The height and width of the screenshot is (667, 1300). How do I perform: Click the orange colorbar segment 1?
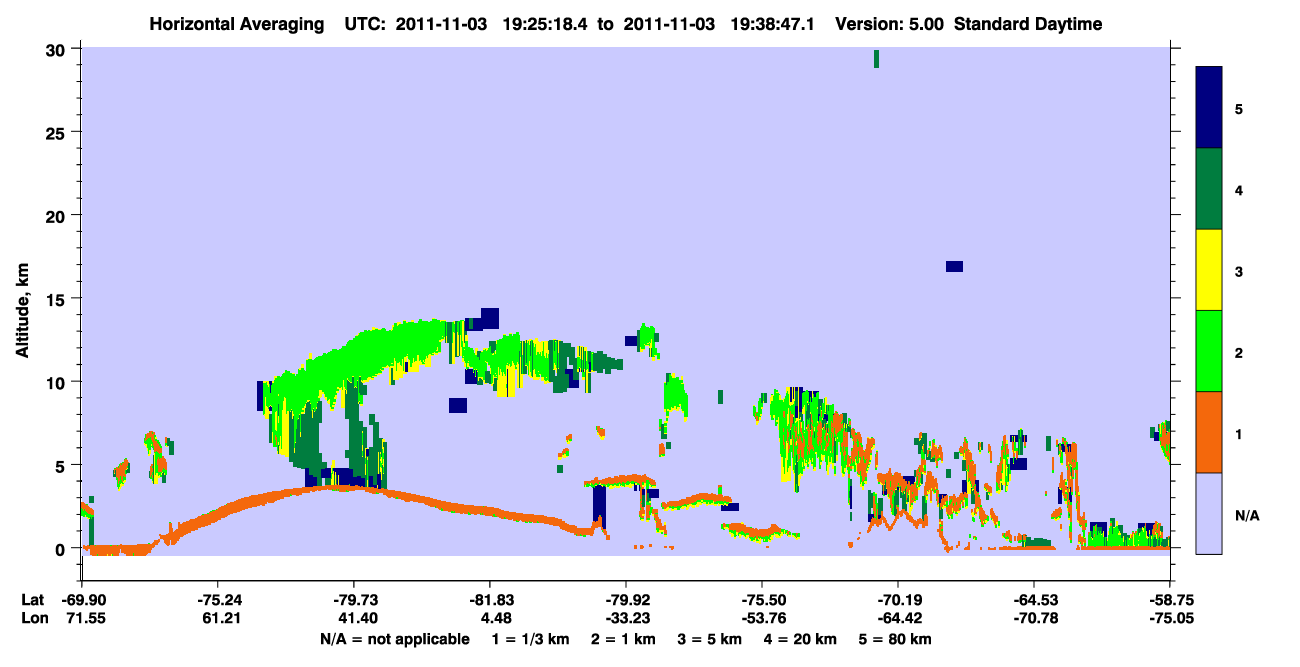(x=1209, y=432)
